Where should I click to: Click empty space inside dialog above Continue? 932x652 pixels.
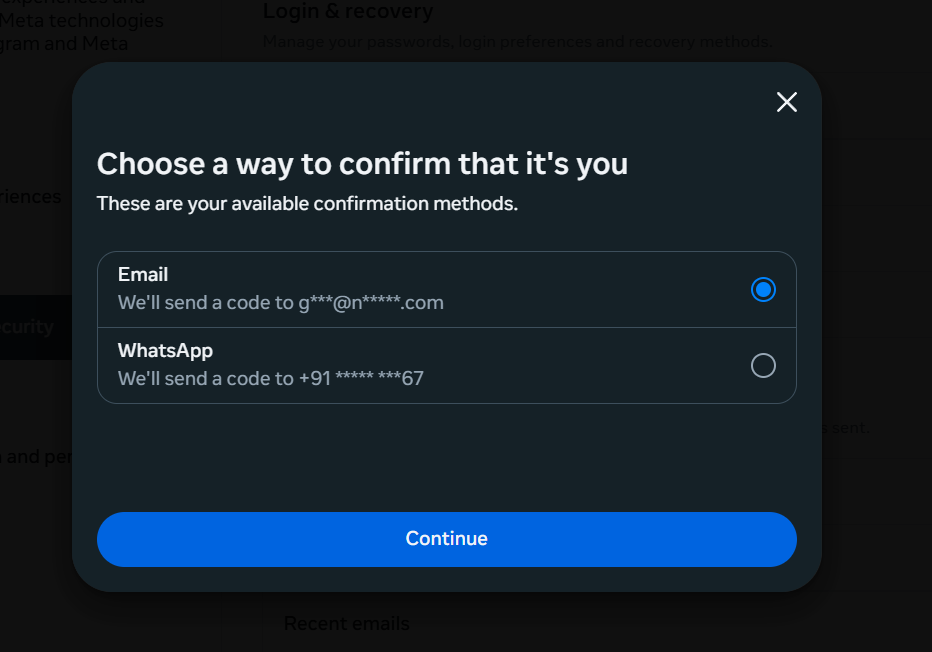pos(446,455)
